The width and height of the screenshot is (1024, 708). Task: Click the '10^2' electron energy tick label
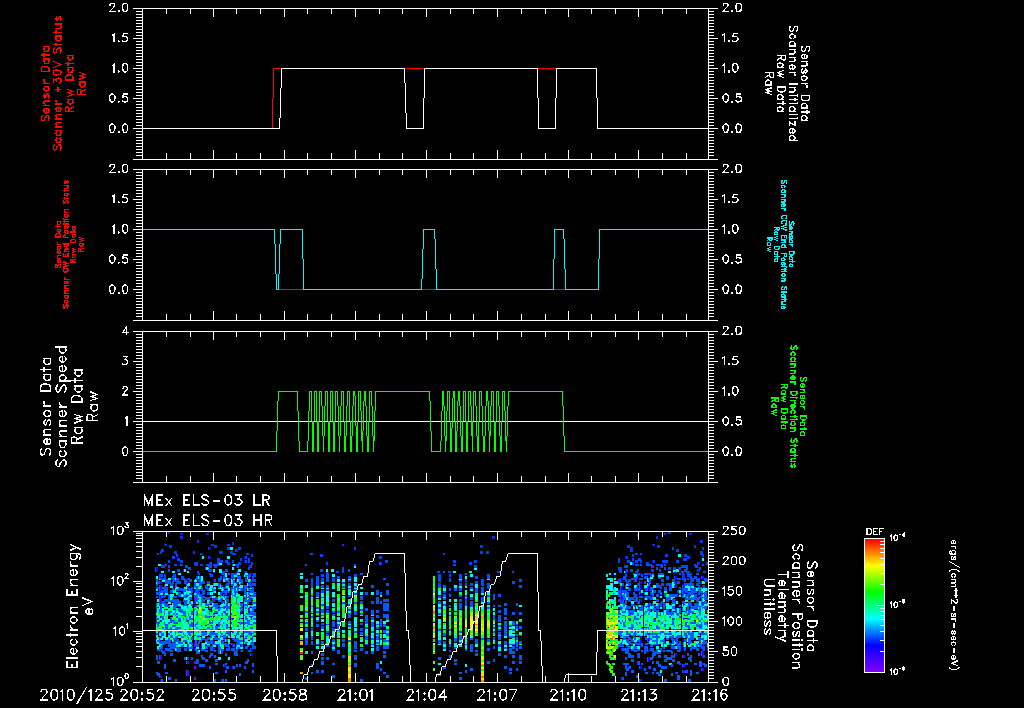point(120,581)
